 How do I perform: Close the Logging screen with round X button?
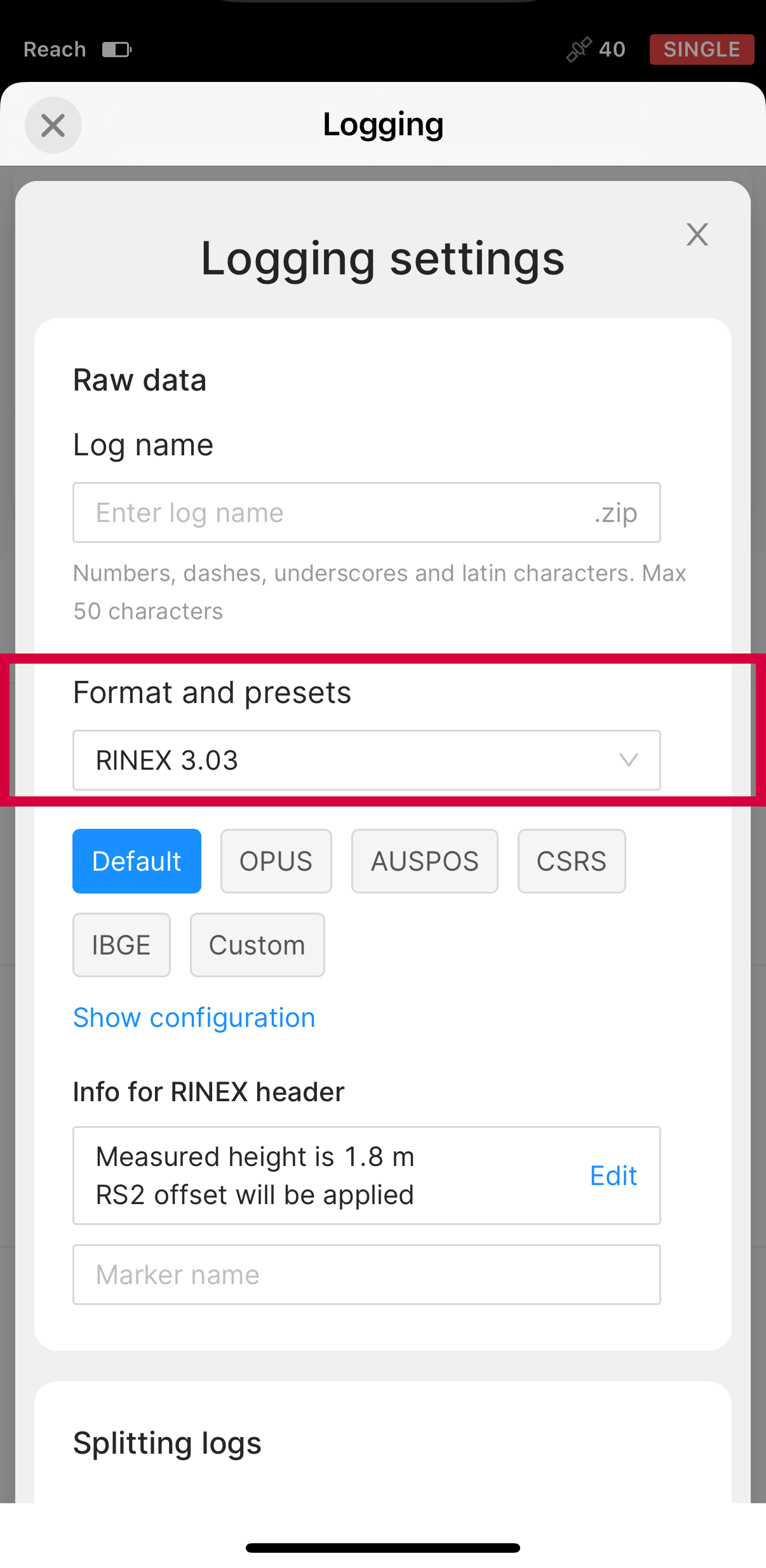tap(53, 125)
